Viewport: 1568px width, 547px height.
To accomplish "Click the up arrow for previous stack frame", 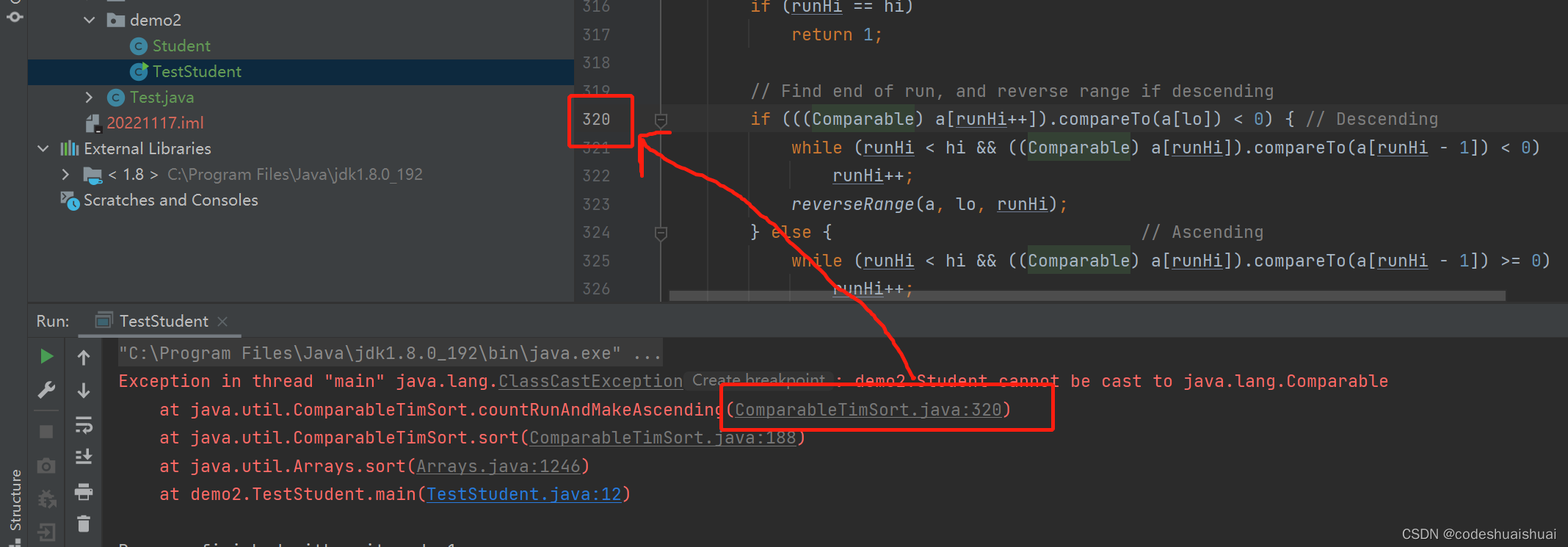I will [x=84, y=358].
